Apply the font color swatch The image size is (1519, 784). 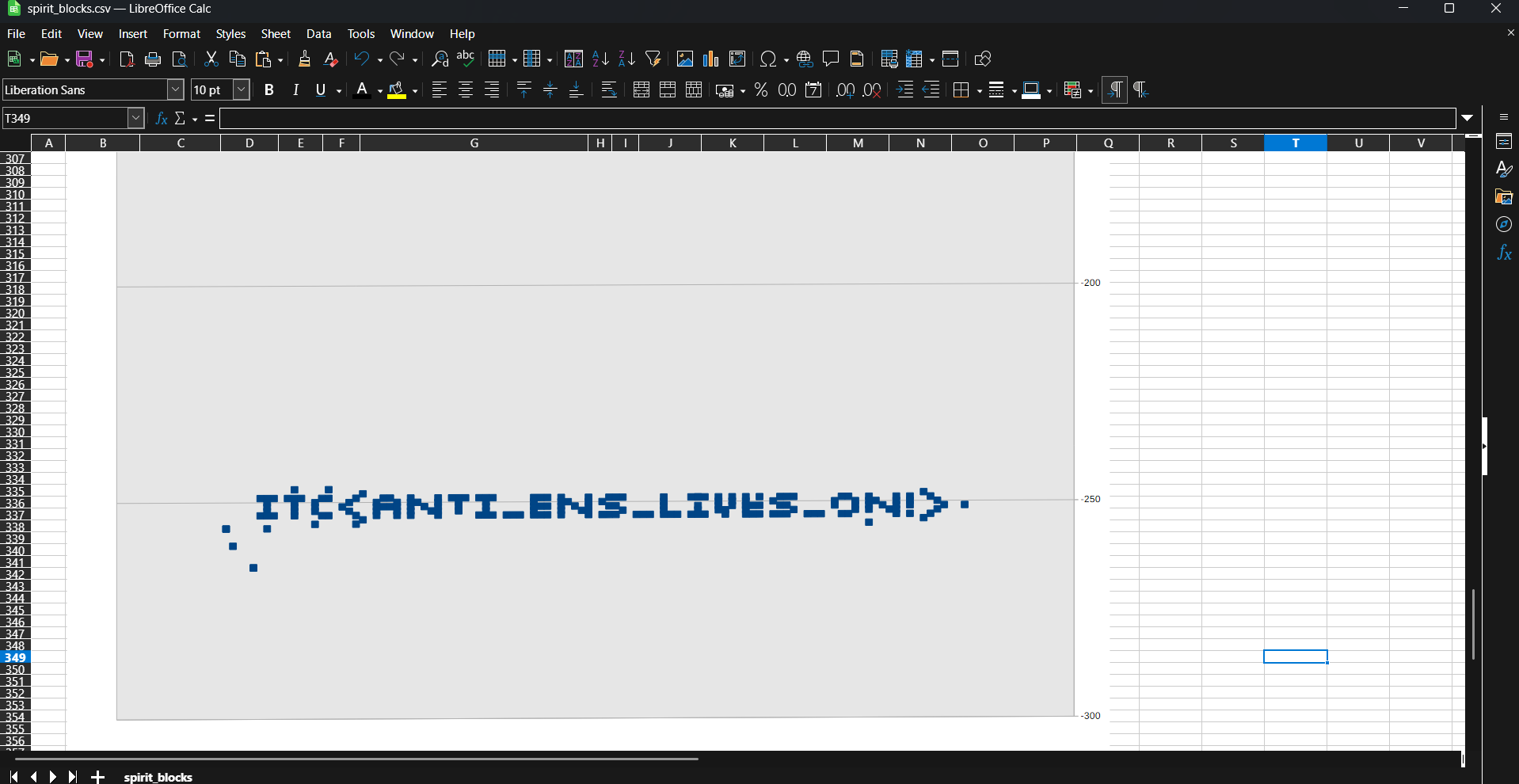(362, 89)
